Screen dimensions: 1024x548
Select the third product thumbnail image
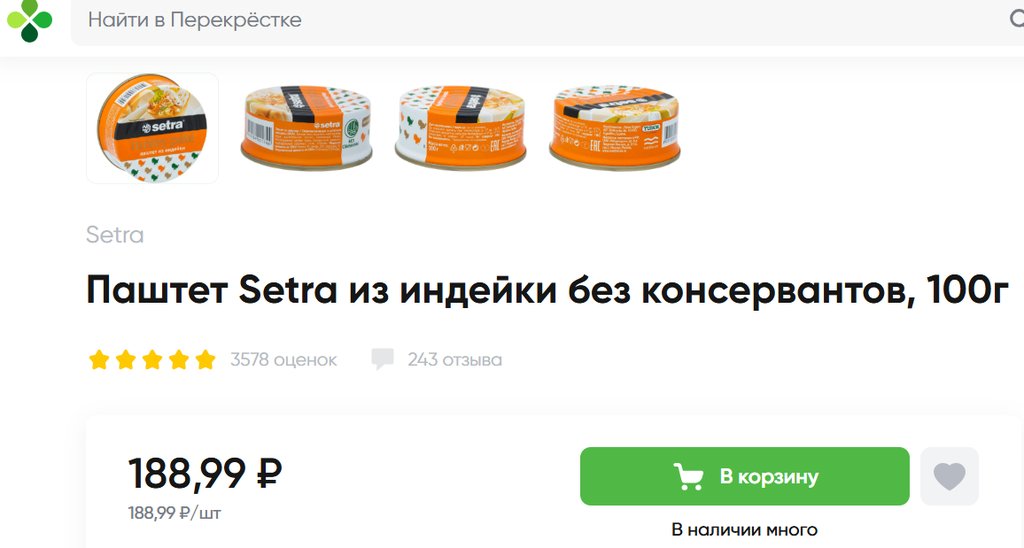(x=460, y=127)
